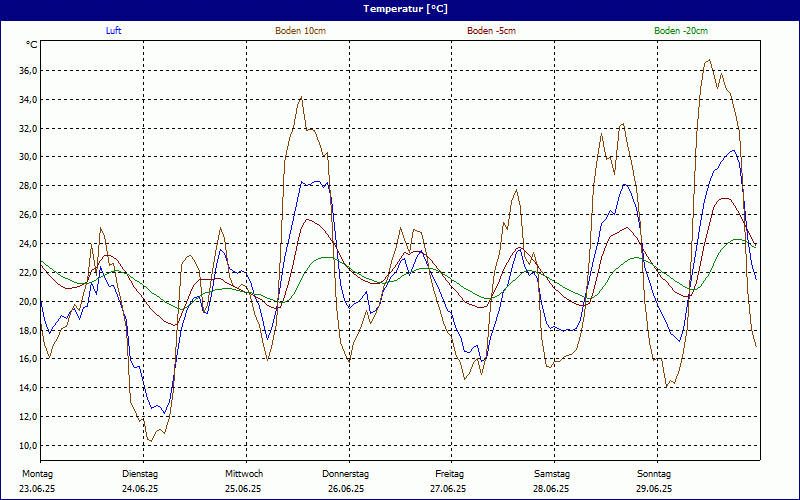The height and width of the screenshot is (500, 800).
Task: Click the '14,0' y-axis value
Action: (x=29, y=388)
